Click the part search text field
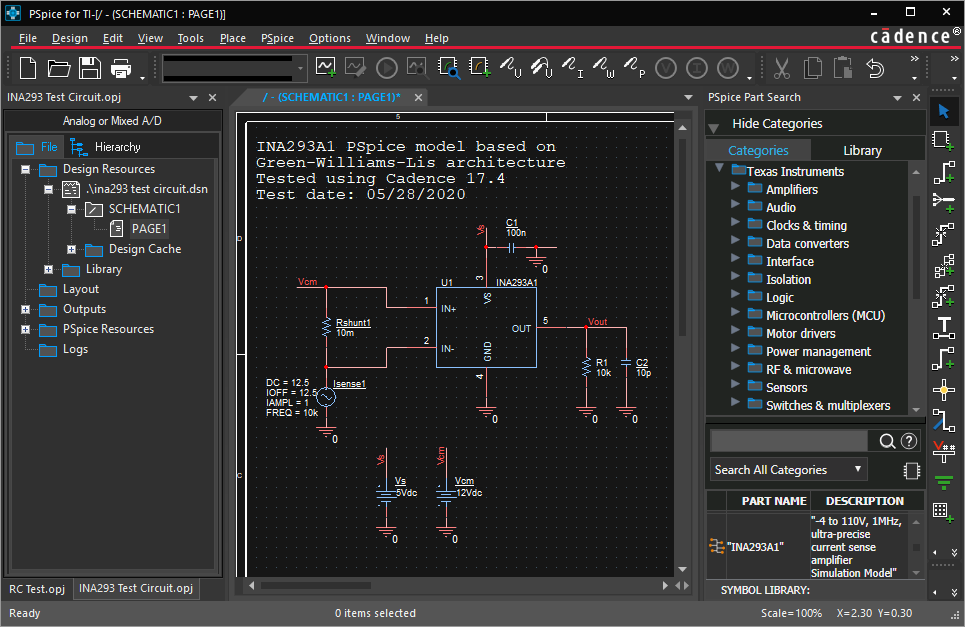The width and height of the screenshot is (965, 627). pyautogui.click(x=789, y=441)
